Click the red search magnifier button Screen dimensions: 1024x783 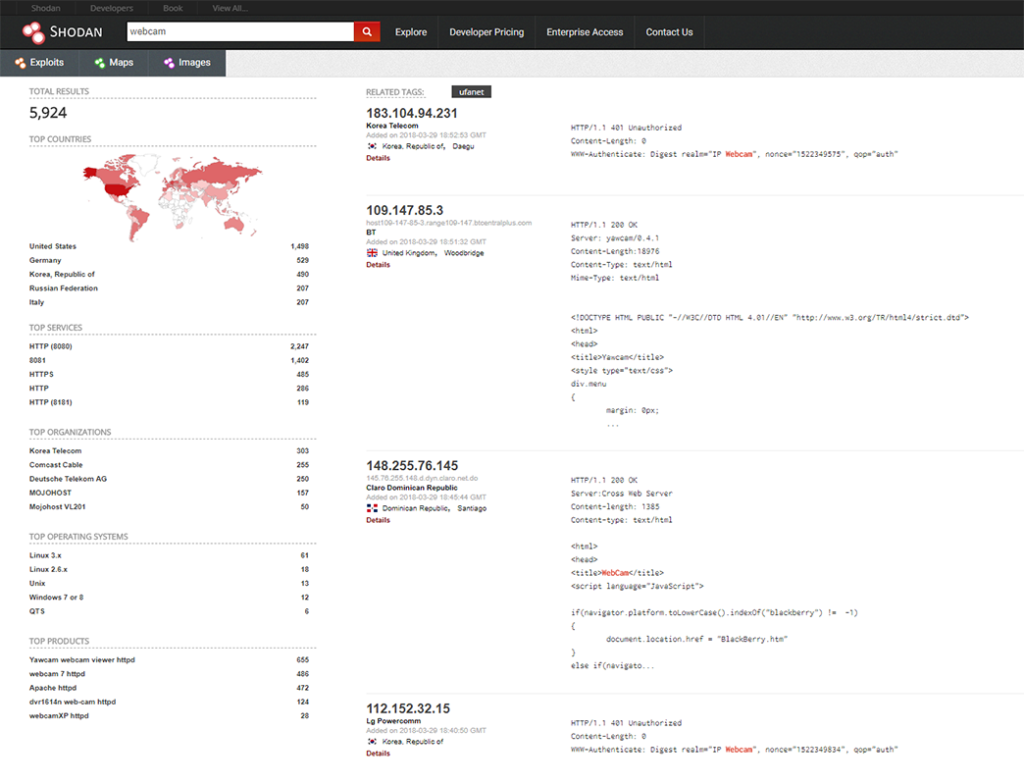[x=367, y=31]
